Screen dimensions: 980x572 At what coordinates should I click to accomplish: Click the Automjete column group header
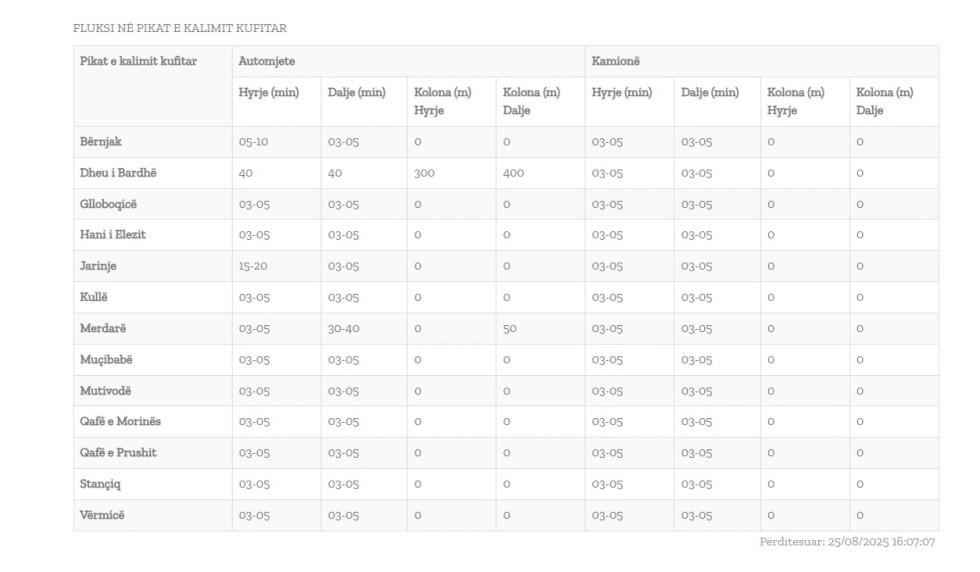266,62
